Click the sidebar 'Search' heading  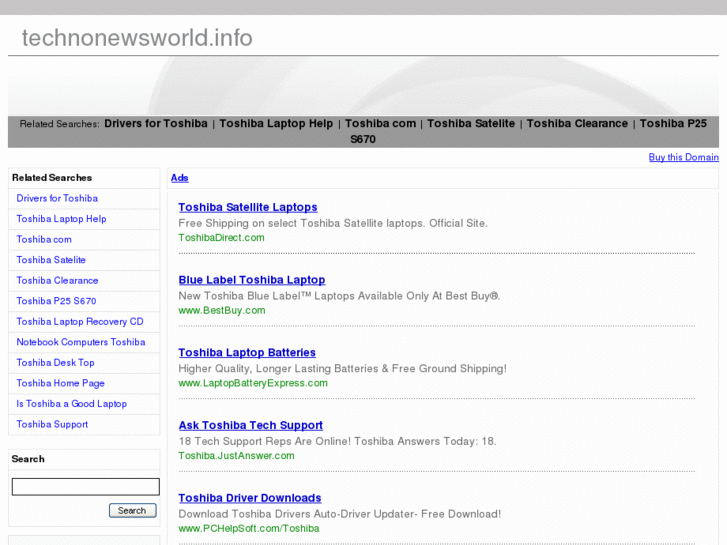click(28, 459)
